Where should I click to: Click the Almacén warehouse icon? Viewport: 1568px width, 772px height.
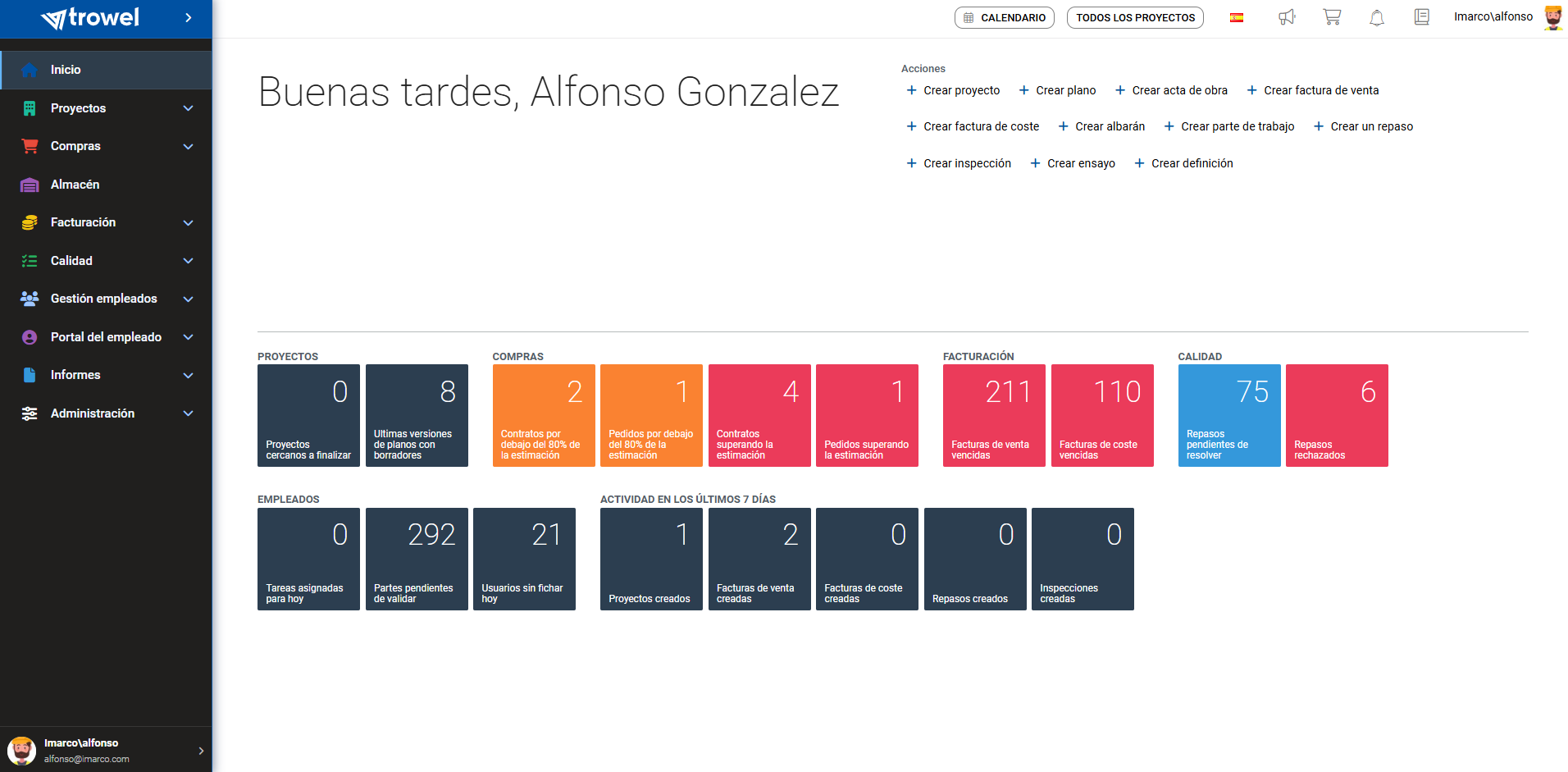[30, 185]
